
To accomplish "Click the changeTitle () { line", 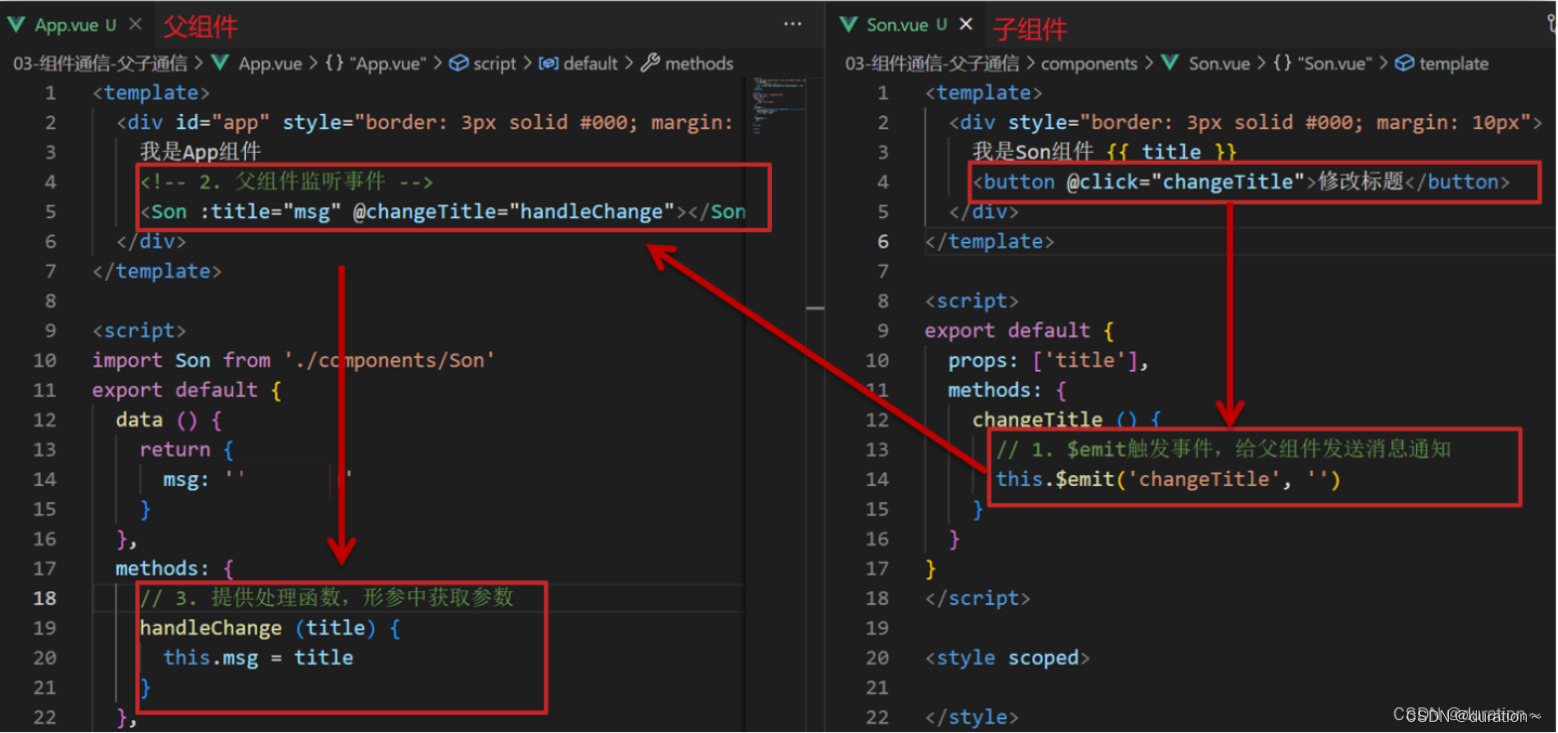I will 1067,420.
